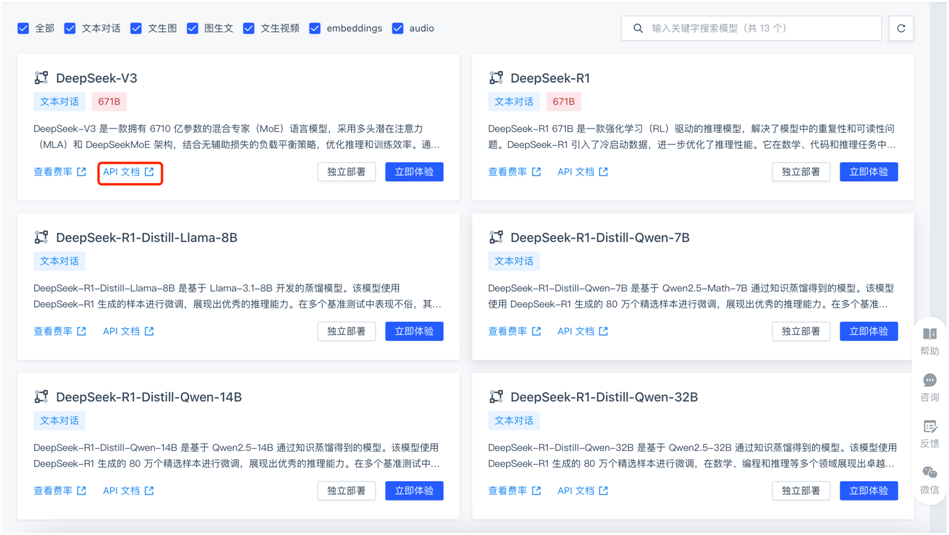Open API 文档 for Distill-Qwen-7B
Viewport: 949px width, 535px height.
coord(583,331)
